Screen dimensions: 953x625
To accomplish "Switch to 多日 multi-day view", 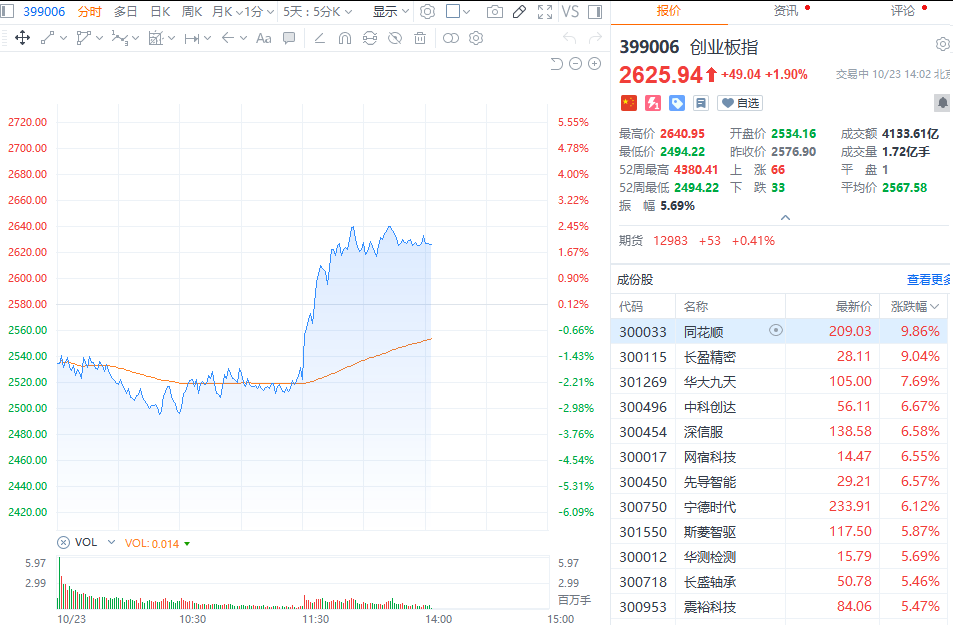I will (x=125, y=12).
